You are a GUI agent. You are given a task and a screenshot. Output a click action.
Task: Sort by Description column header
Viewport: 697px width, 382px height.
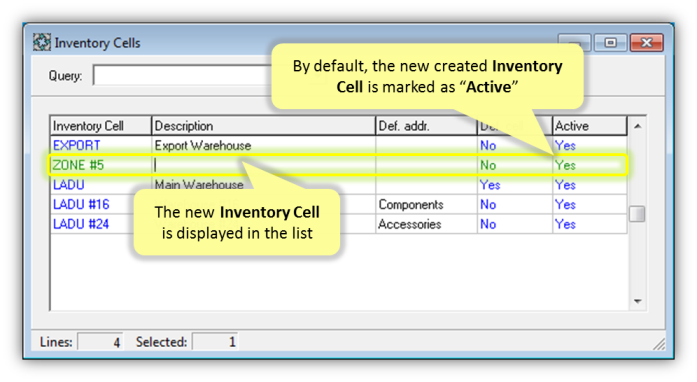tap(263, 126)
